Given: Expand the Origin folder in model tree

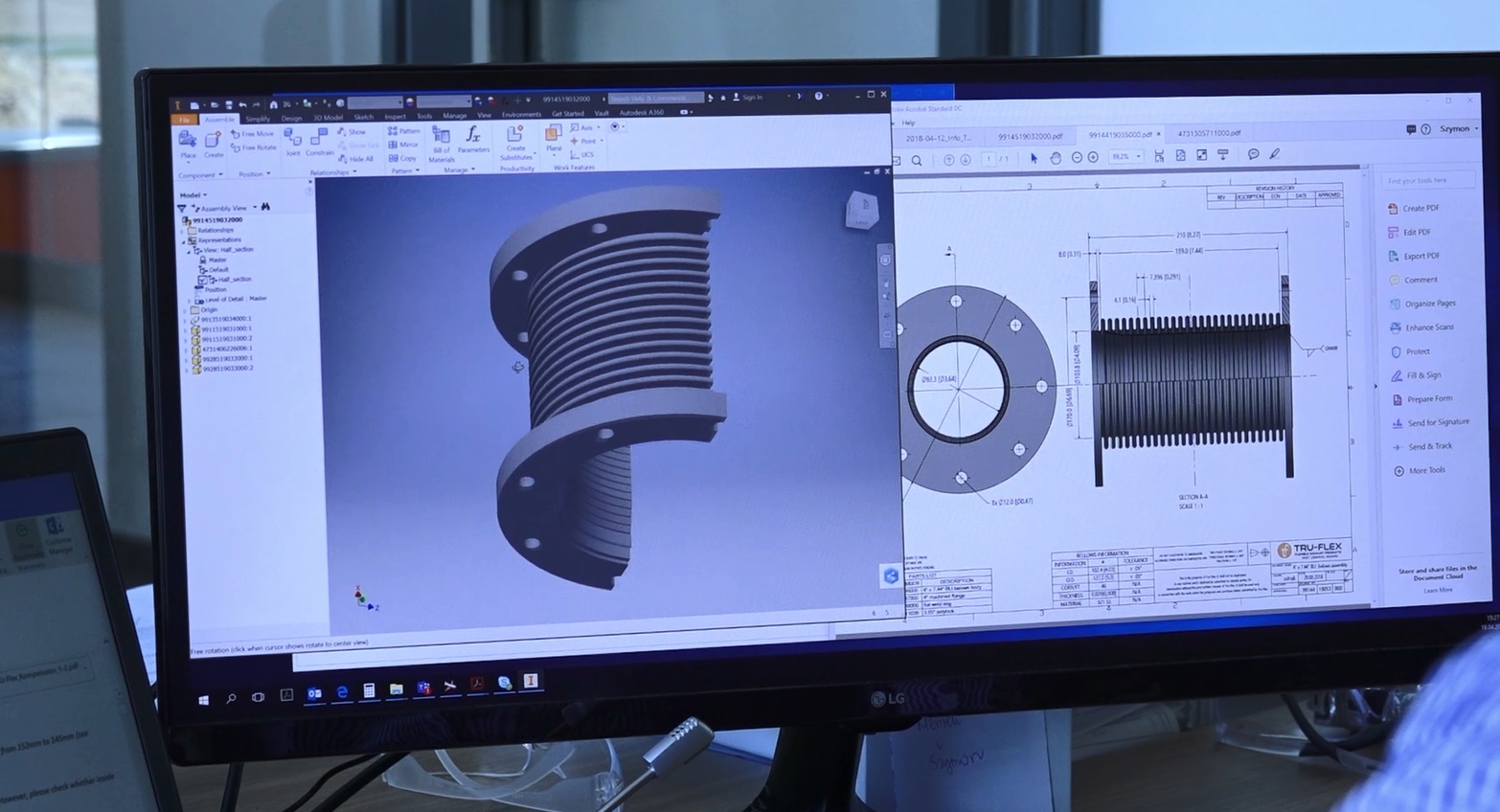Looking at the screenshot, I should (189, 309).
